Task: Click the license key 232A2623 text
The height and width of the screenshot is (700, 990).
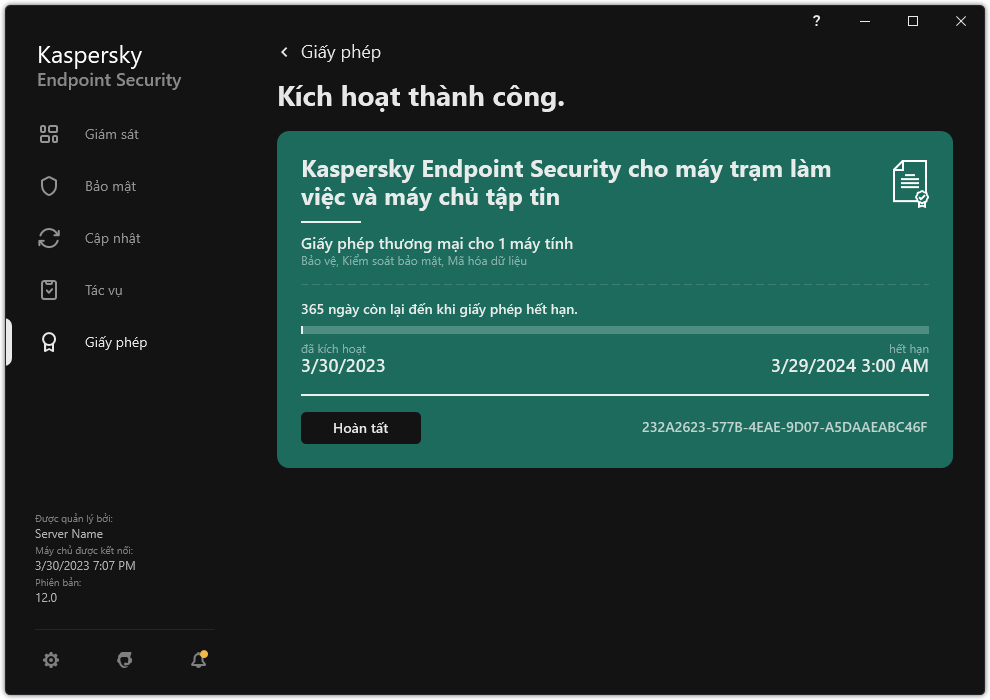Action: pos(784,428)
